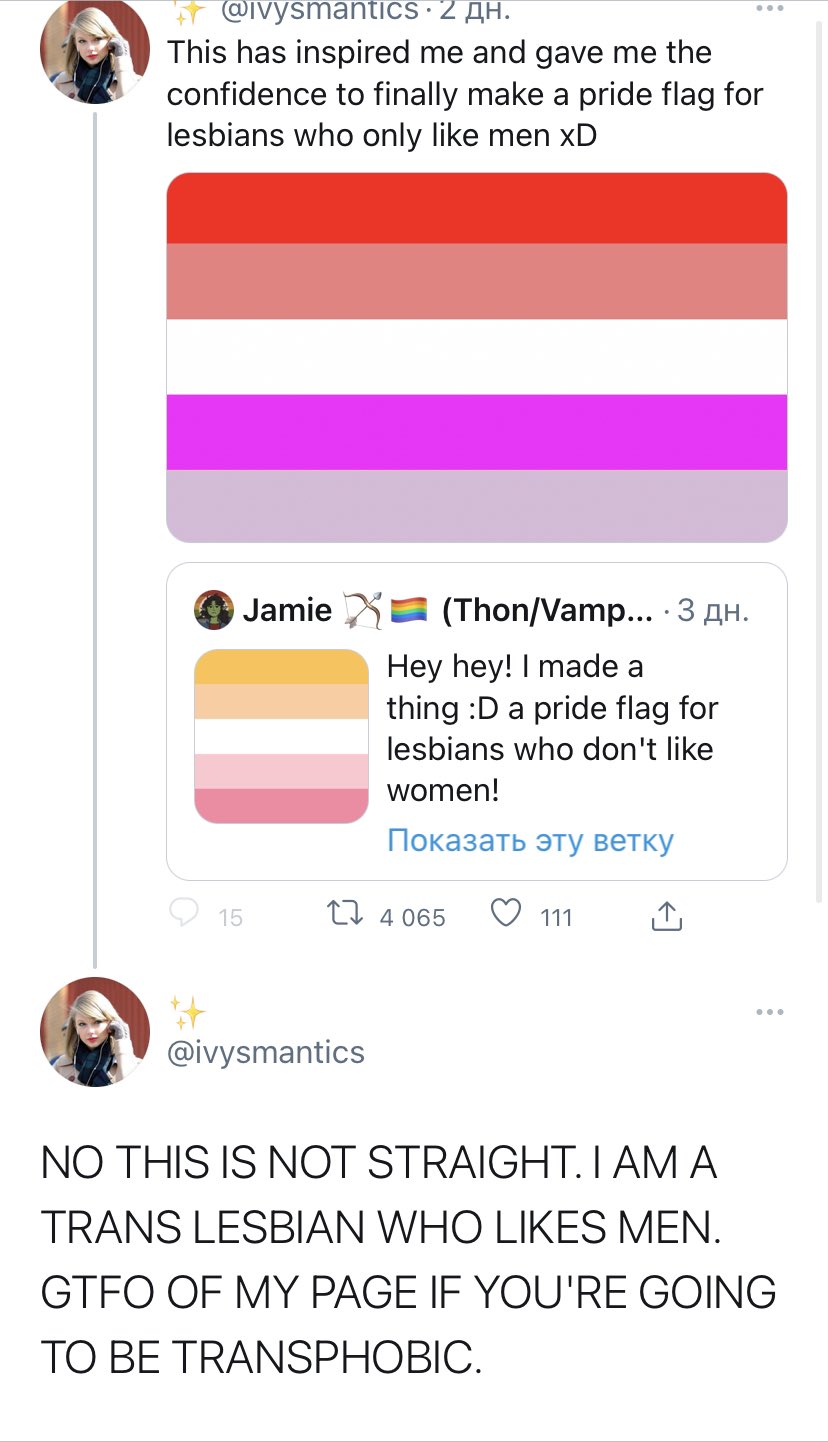Open the large red and magenta flag image

coord(476,357)
